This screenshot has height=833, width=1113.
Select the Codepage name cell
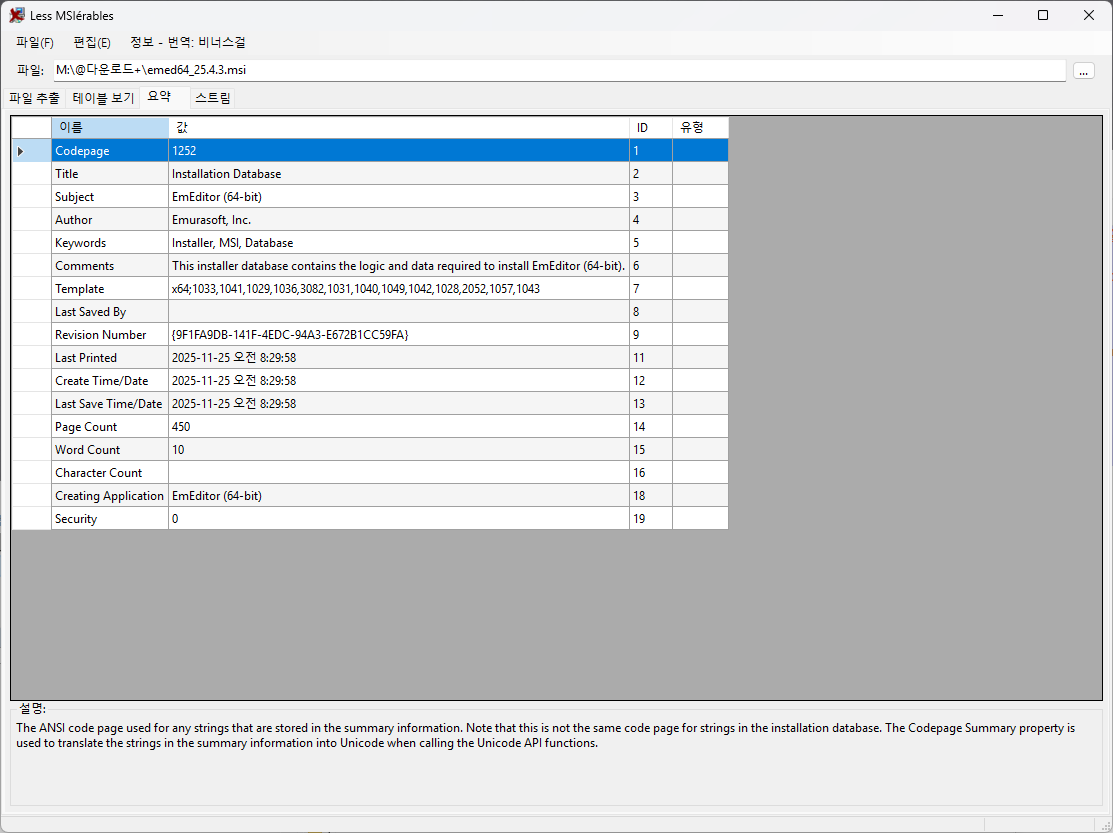pyautogui.click(x=110, y=151)
